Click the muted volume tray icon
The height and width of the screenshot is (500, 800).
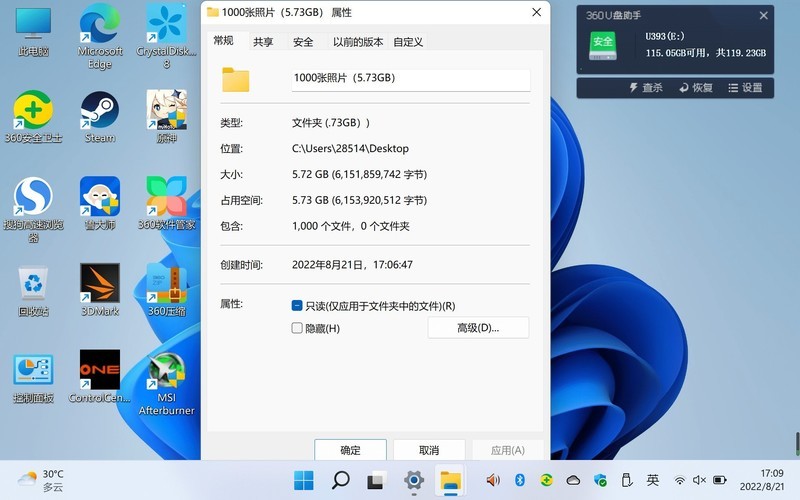(699, 480)
